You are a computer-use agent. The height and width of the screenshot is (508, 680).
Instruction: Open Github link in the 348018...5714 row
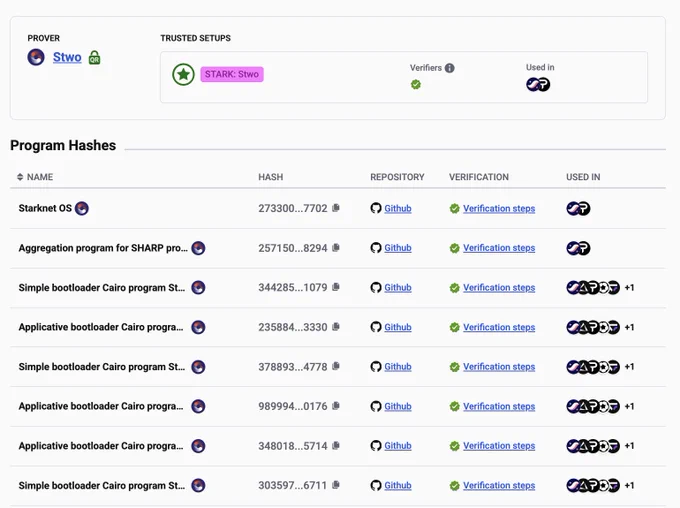(x=398, y=446)
